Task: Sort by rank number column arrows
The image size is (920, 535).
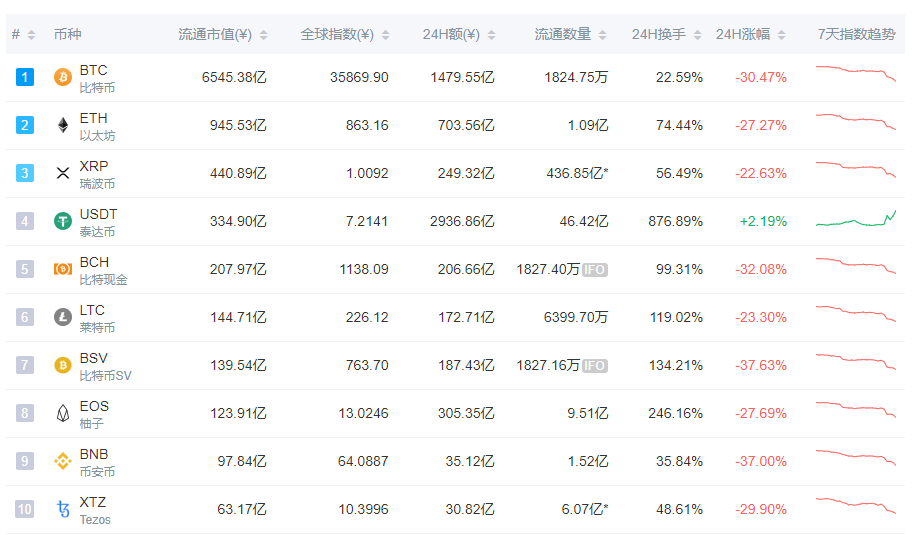Action: [x=32, y=35]
